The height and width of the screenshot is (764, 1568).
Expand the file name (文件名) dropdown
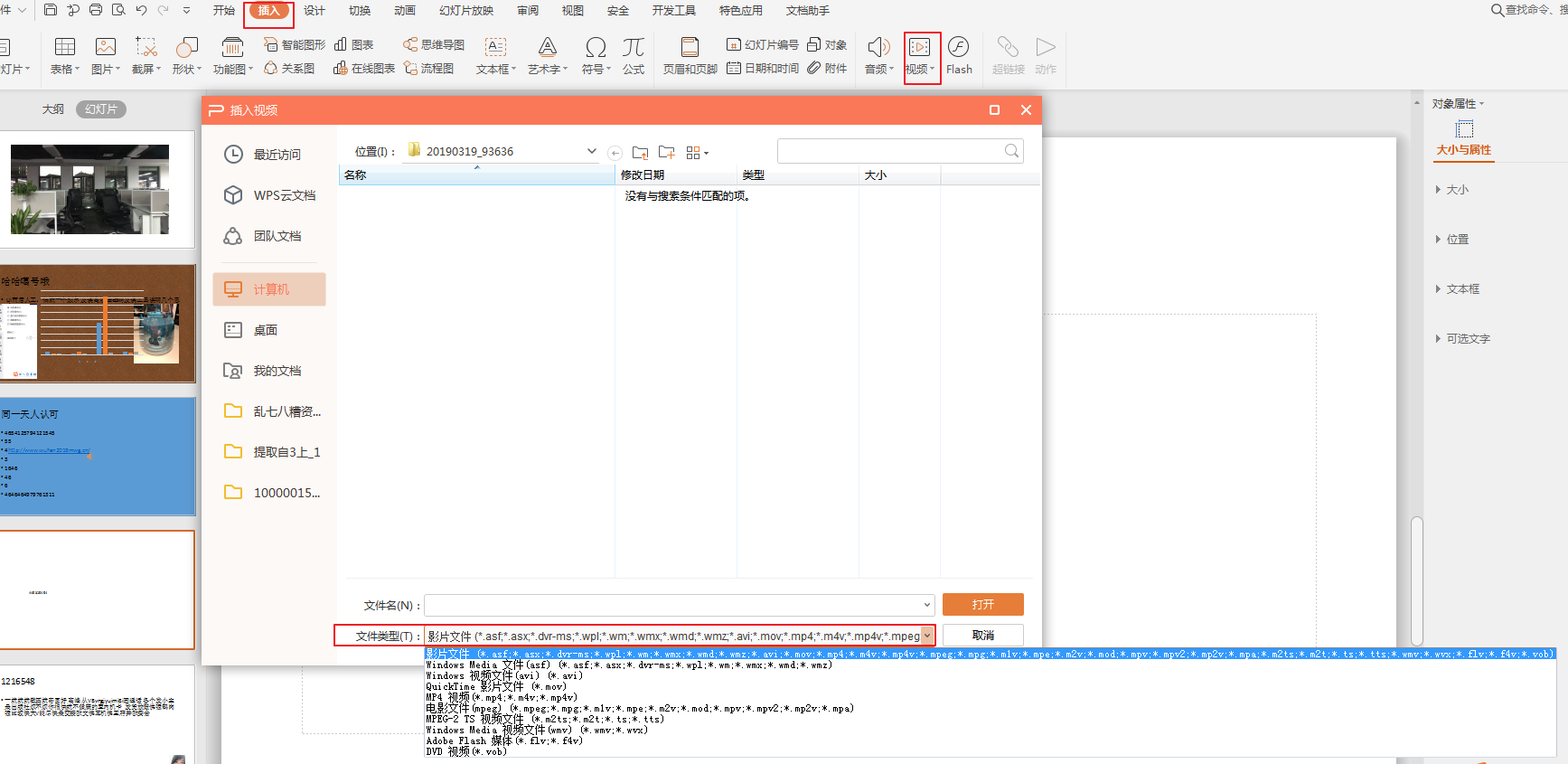pyautogui.click(x=927, y=605)
